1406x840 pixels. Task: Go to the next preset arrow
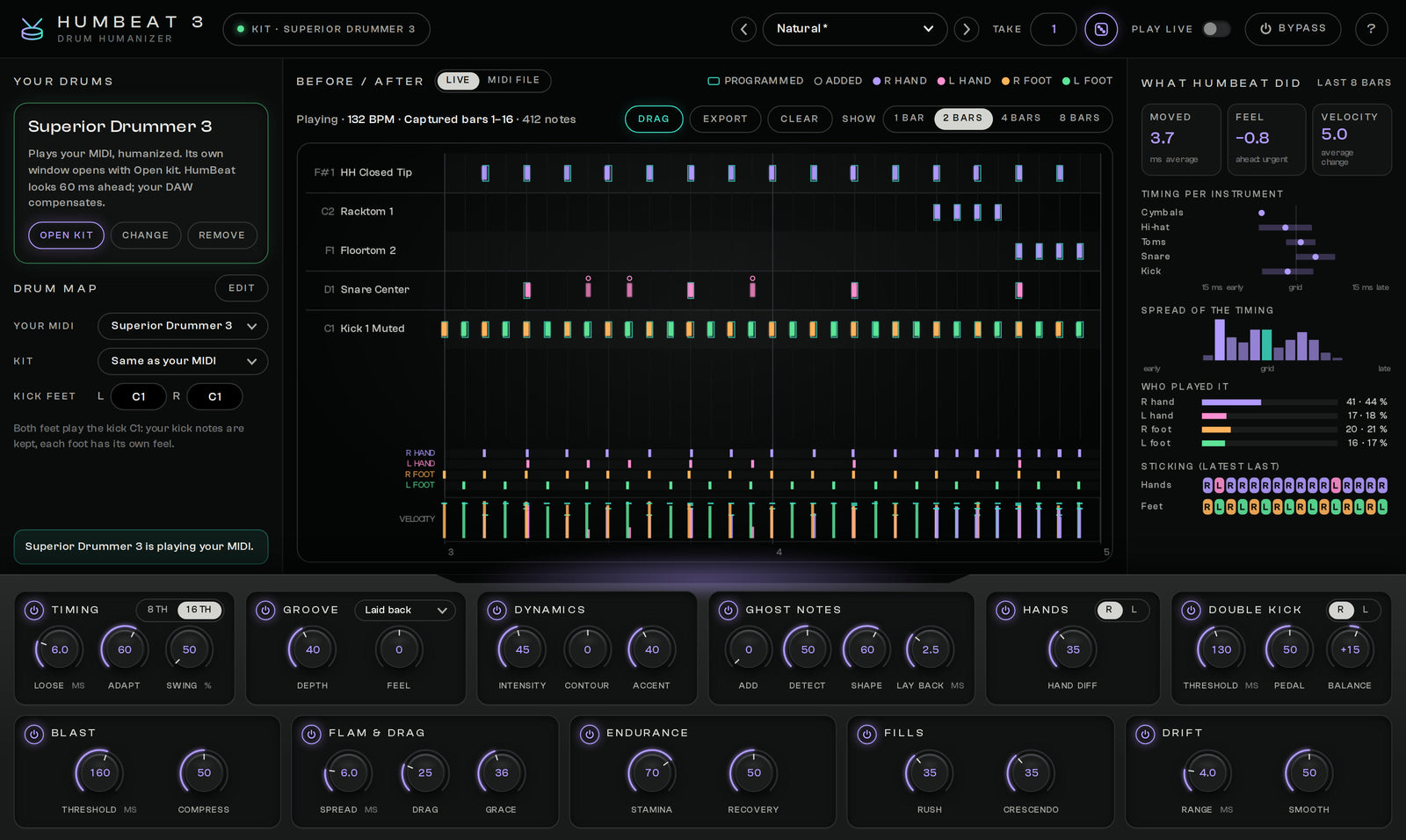tap(967, 29)
